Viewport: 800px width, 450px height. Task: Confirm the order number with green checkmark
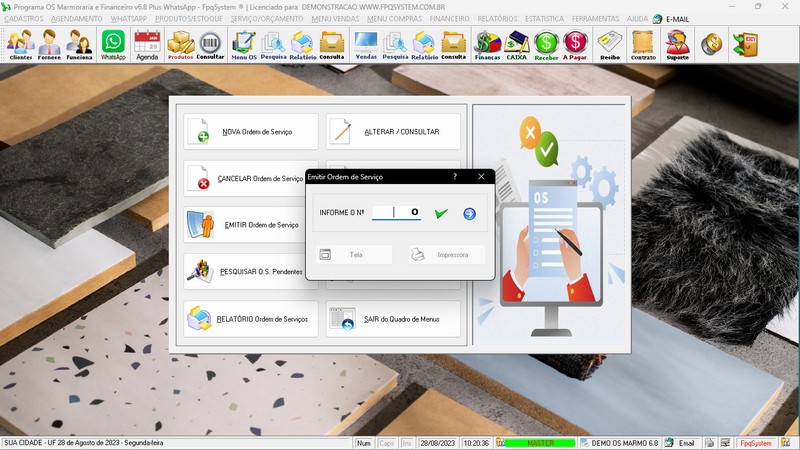pyautogui.click(x=441, y=213)
